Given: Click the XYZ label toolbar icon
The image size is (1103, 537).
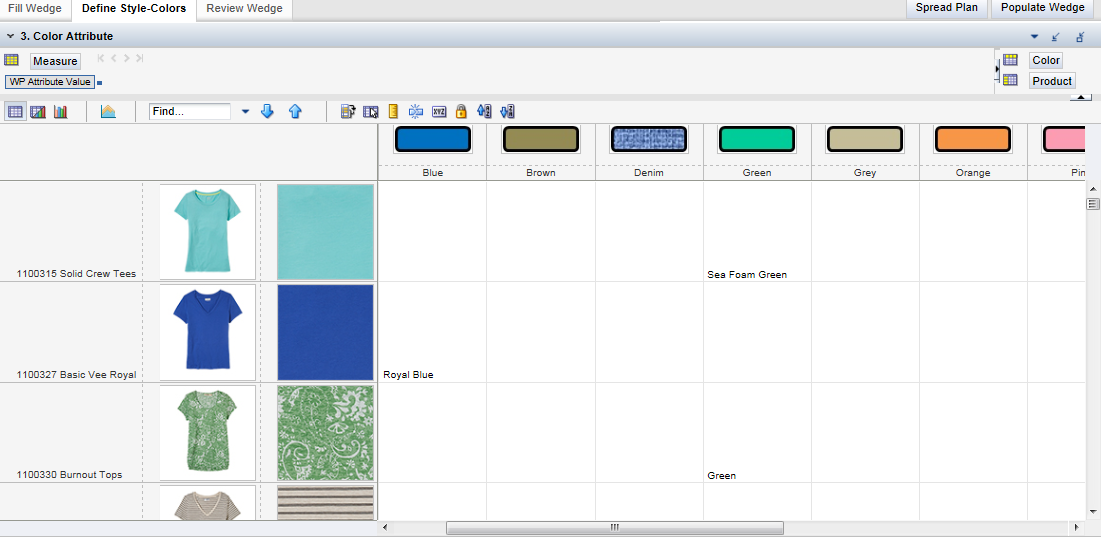Looking at the screenshot, I should pos(439,111).
